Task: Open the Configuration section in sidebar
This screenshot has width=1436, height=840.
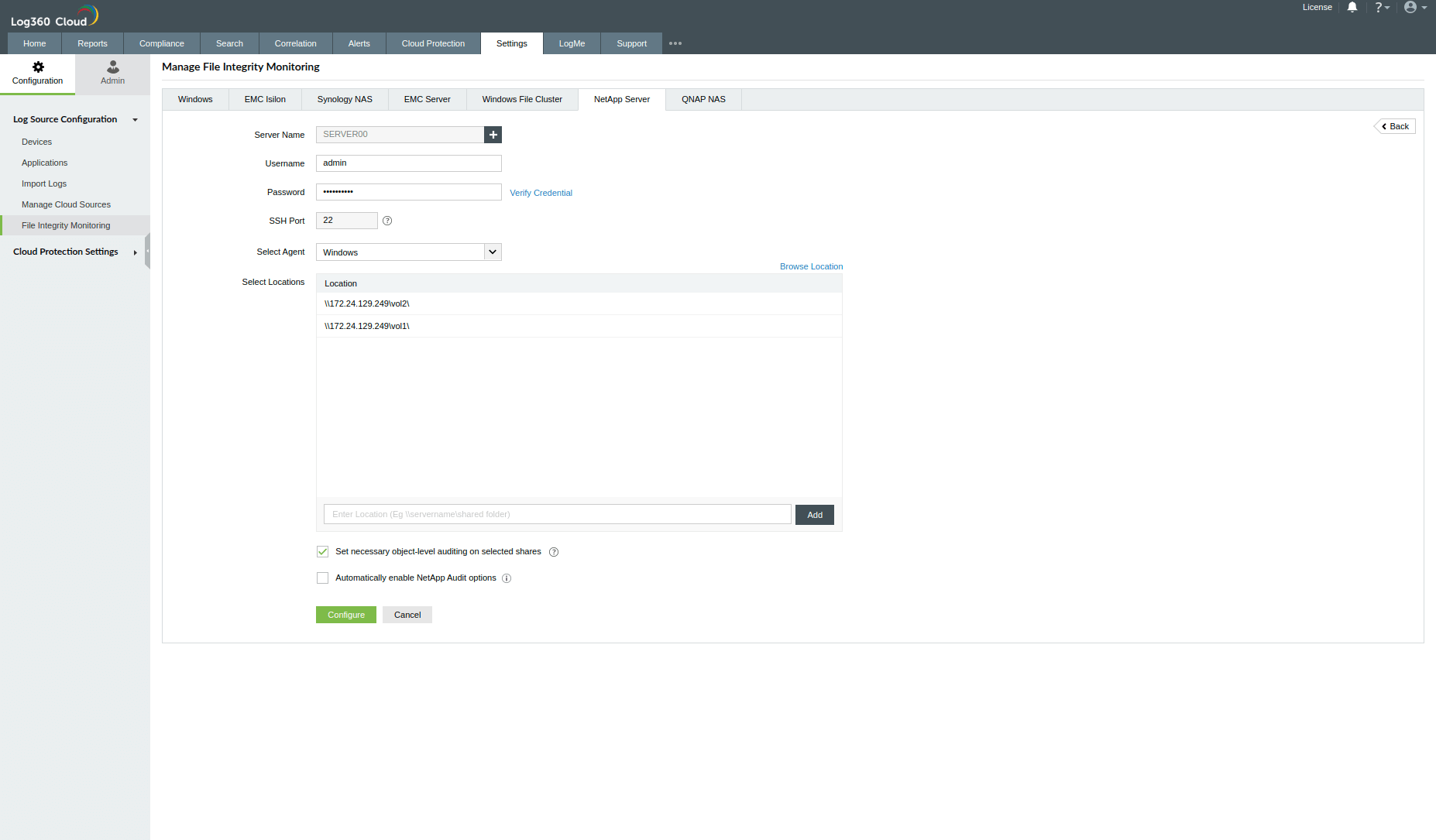Action: tap(37, 74)
